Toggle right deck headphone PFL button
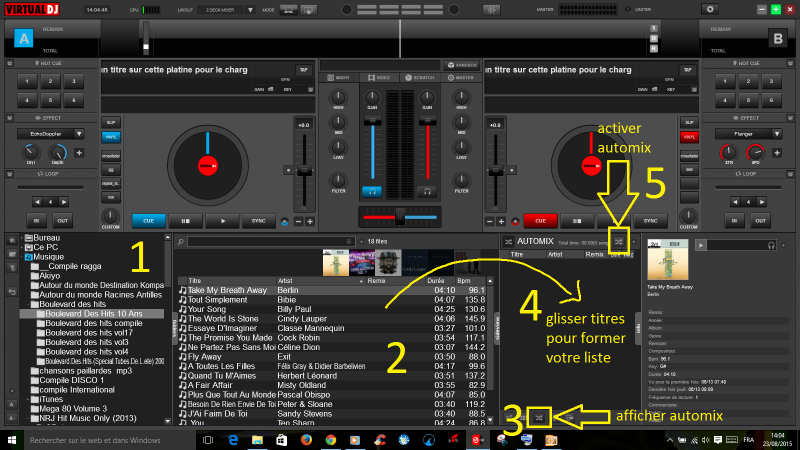800x450 pixels. tap(427, 192)
